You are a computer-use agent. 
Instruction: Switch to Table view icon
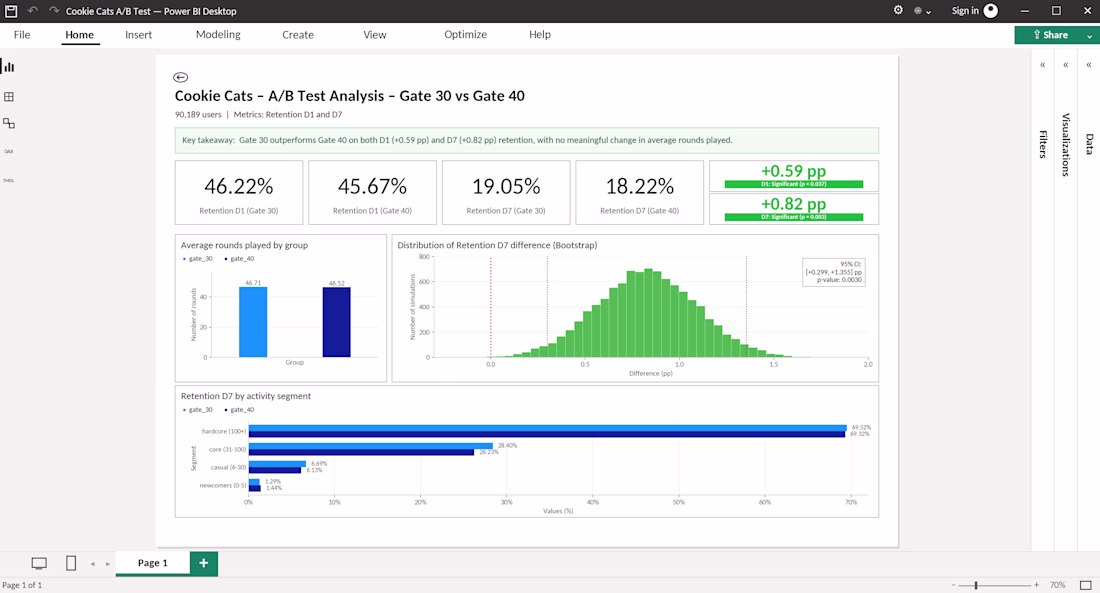pyautogui.click(x=9, y=97)
